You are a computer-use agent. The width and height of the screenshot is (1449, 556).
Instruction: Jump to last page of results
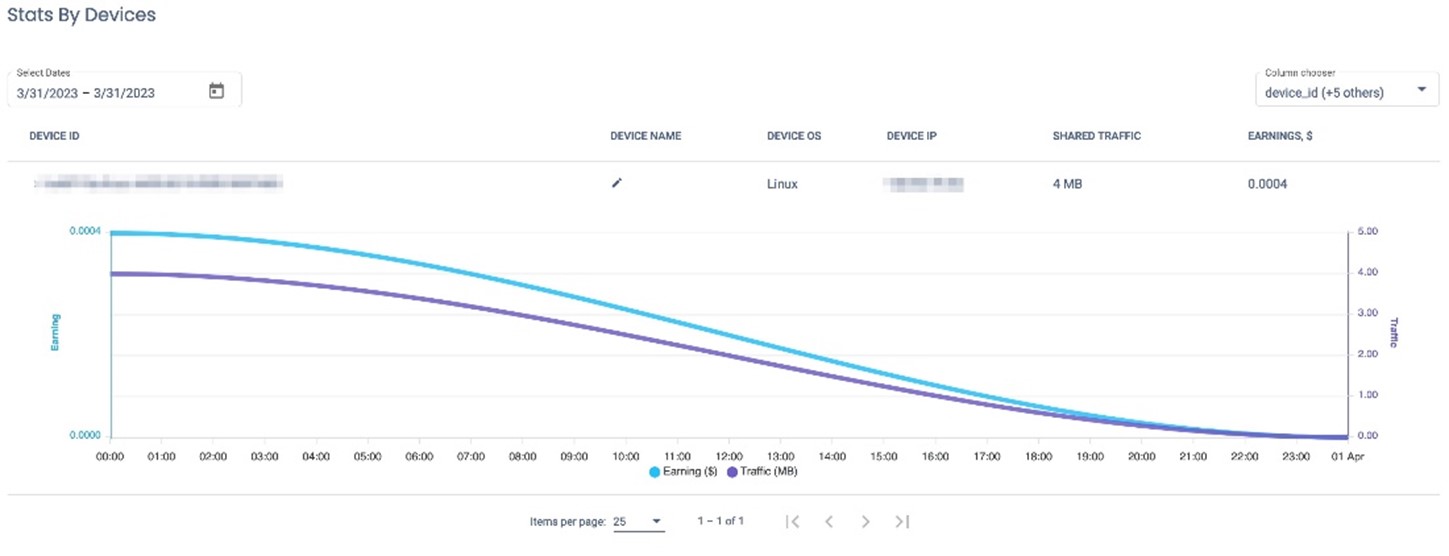[x=902, y=521]
